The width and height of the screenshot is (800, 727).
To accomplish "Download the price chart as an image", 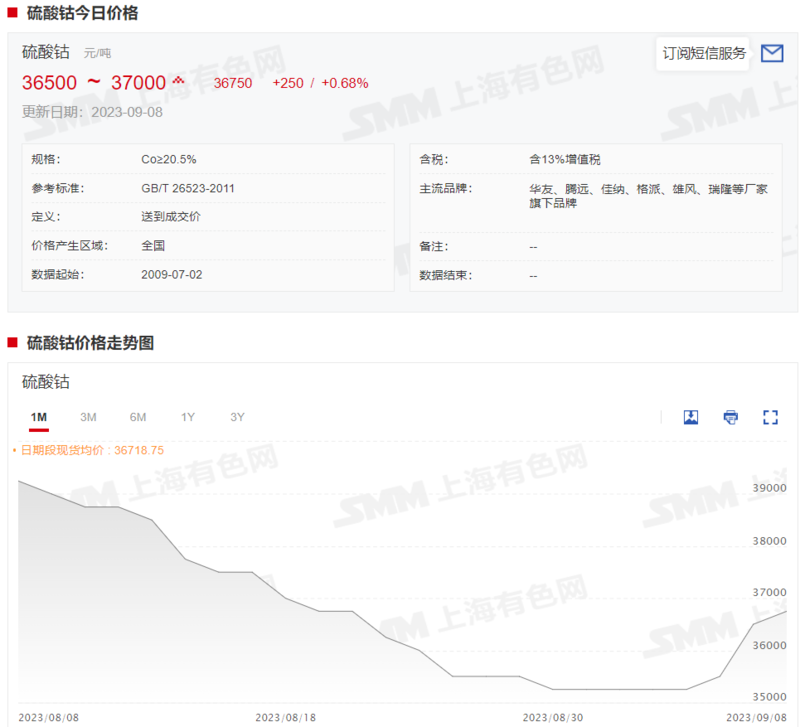I will click(691, 417).
